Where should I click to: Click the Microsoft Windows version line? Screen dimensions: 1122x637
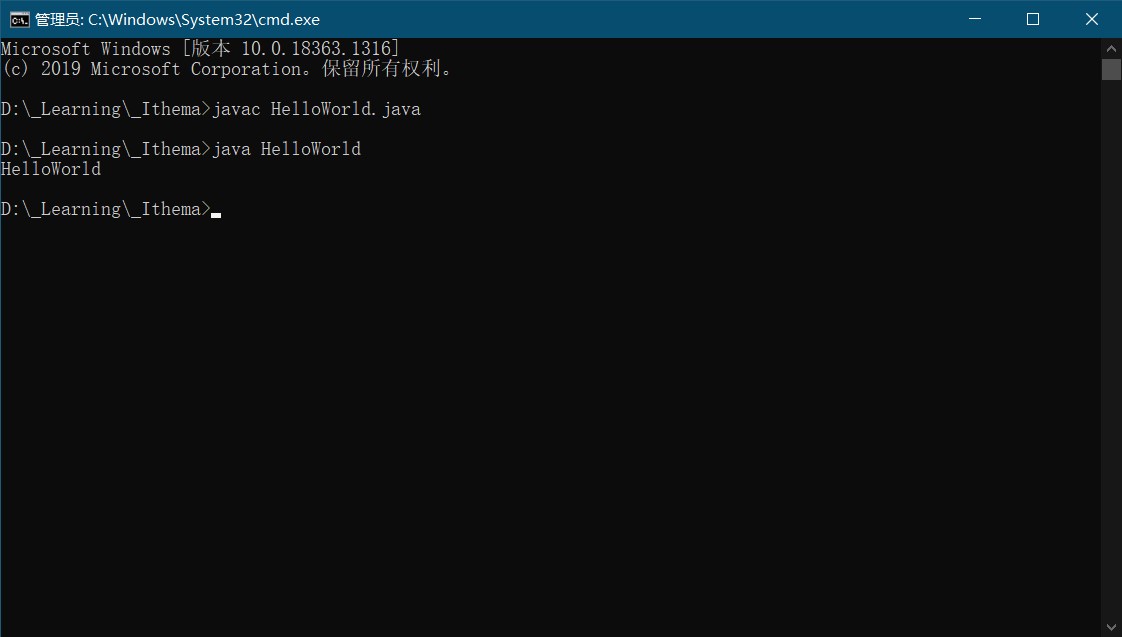pos(200,49)
